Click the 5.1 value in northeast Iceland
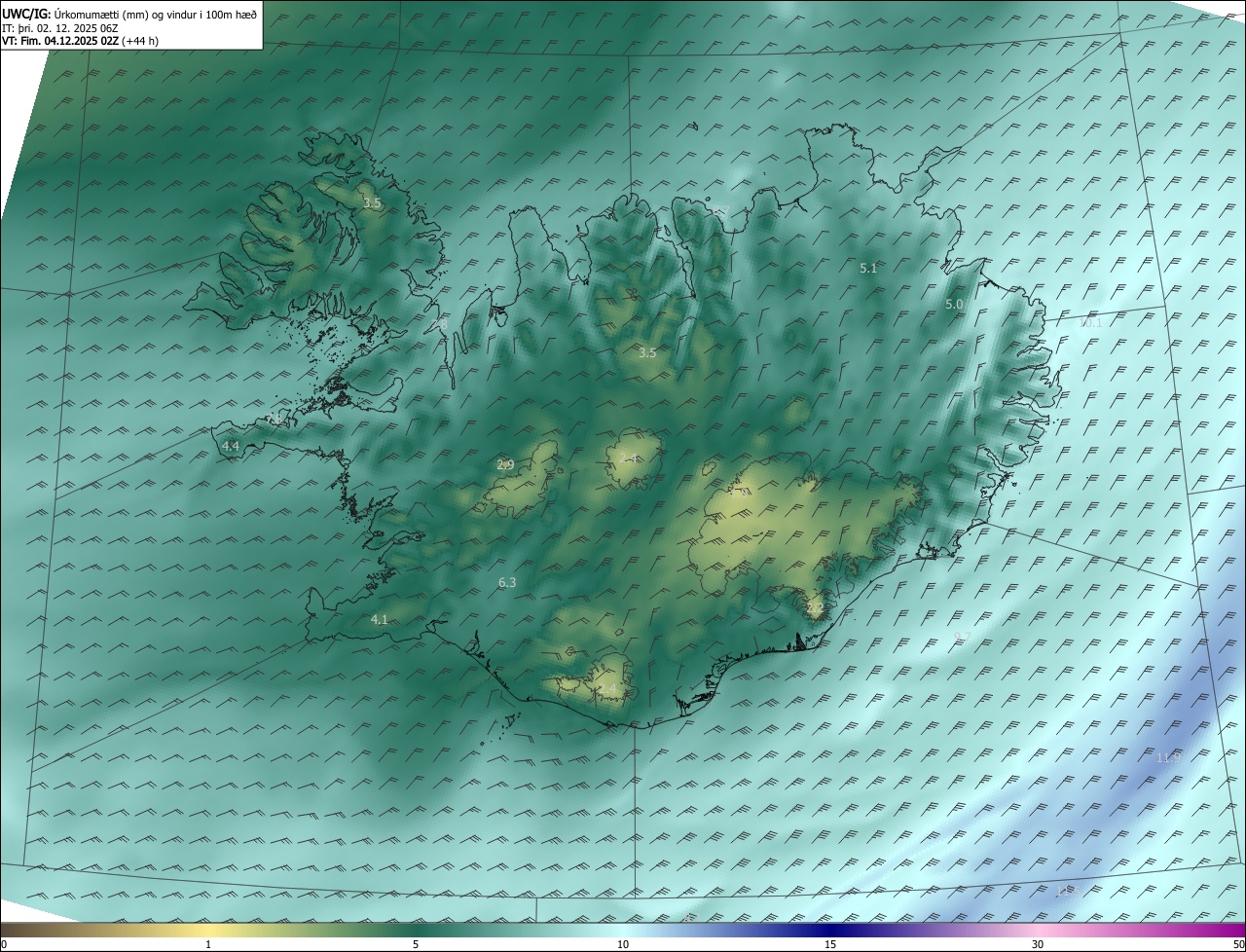 click(868, 268)
